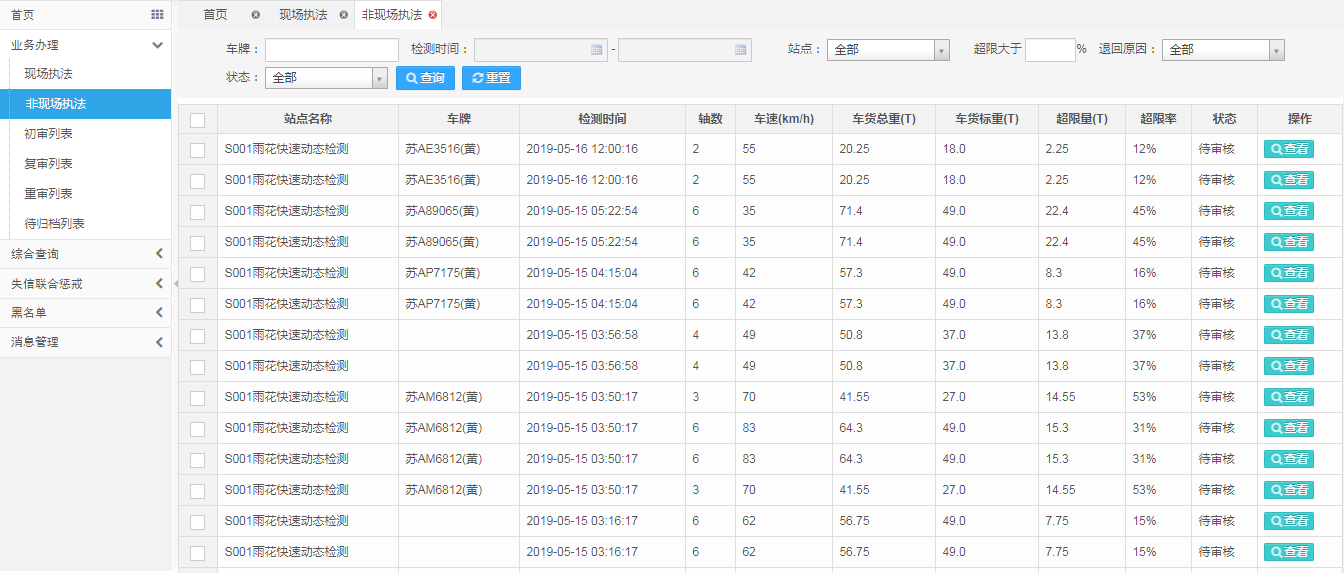Close the 非现场执法 tab with its red x
1344x586 pixels.
tap(432, 15)
